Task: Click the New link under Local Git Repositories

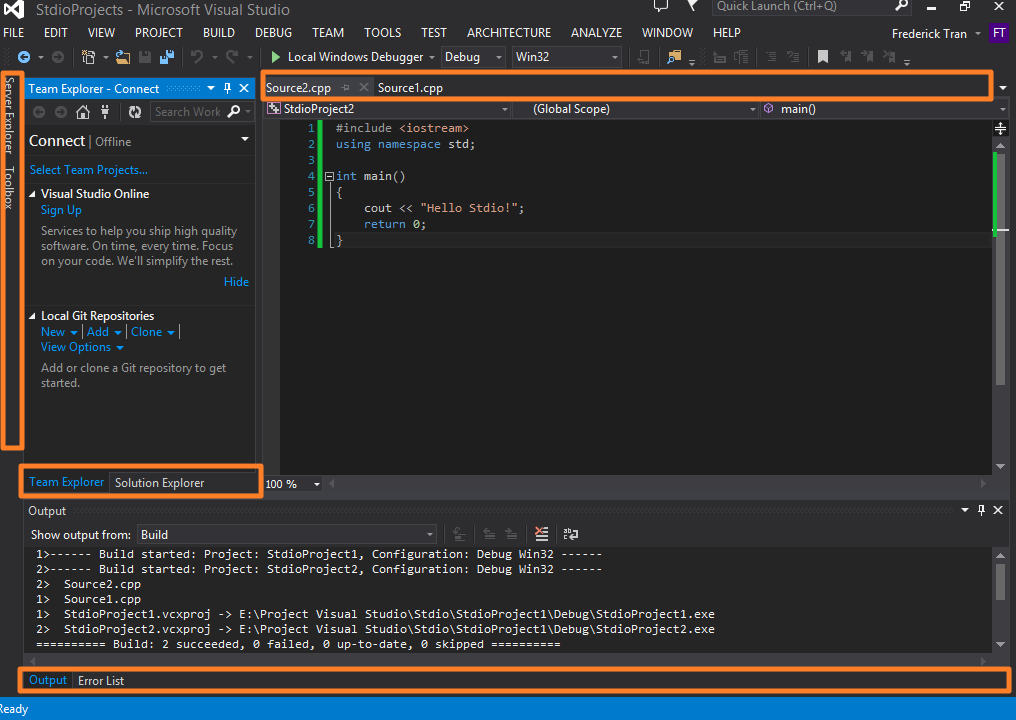Action: (53, 332)
